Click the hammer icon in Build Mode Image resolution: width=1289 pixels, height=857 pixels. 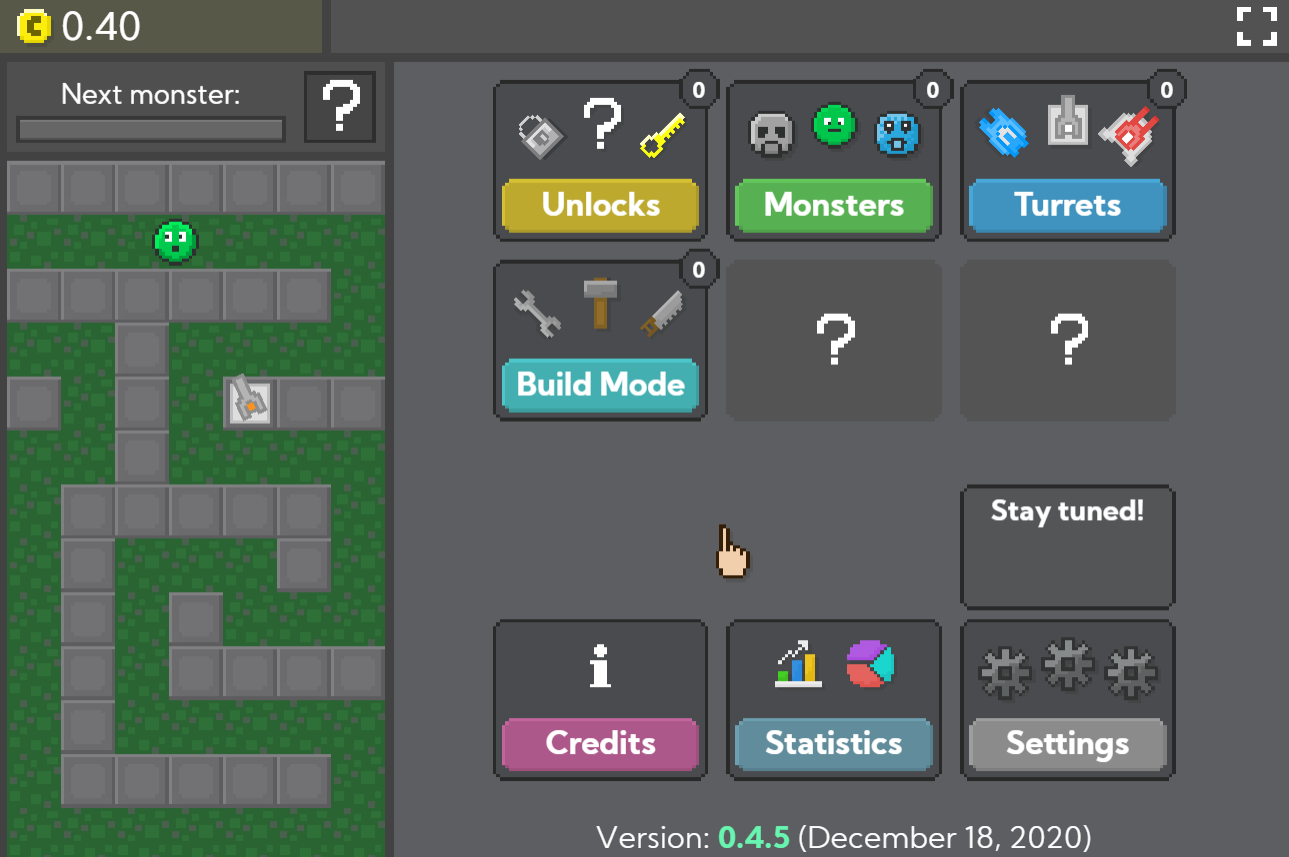(x=600, y=303)
